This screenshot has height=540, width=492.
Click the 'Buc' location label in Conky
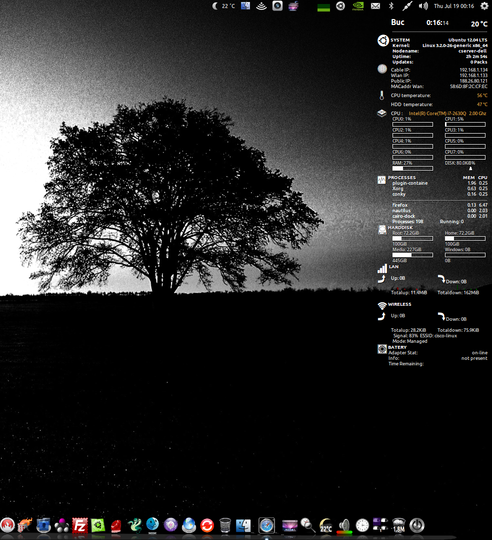(397, 22)
